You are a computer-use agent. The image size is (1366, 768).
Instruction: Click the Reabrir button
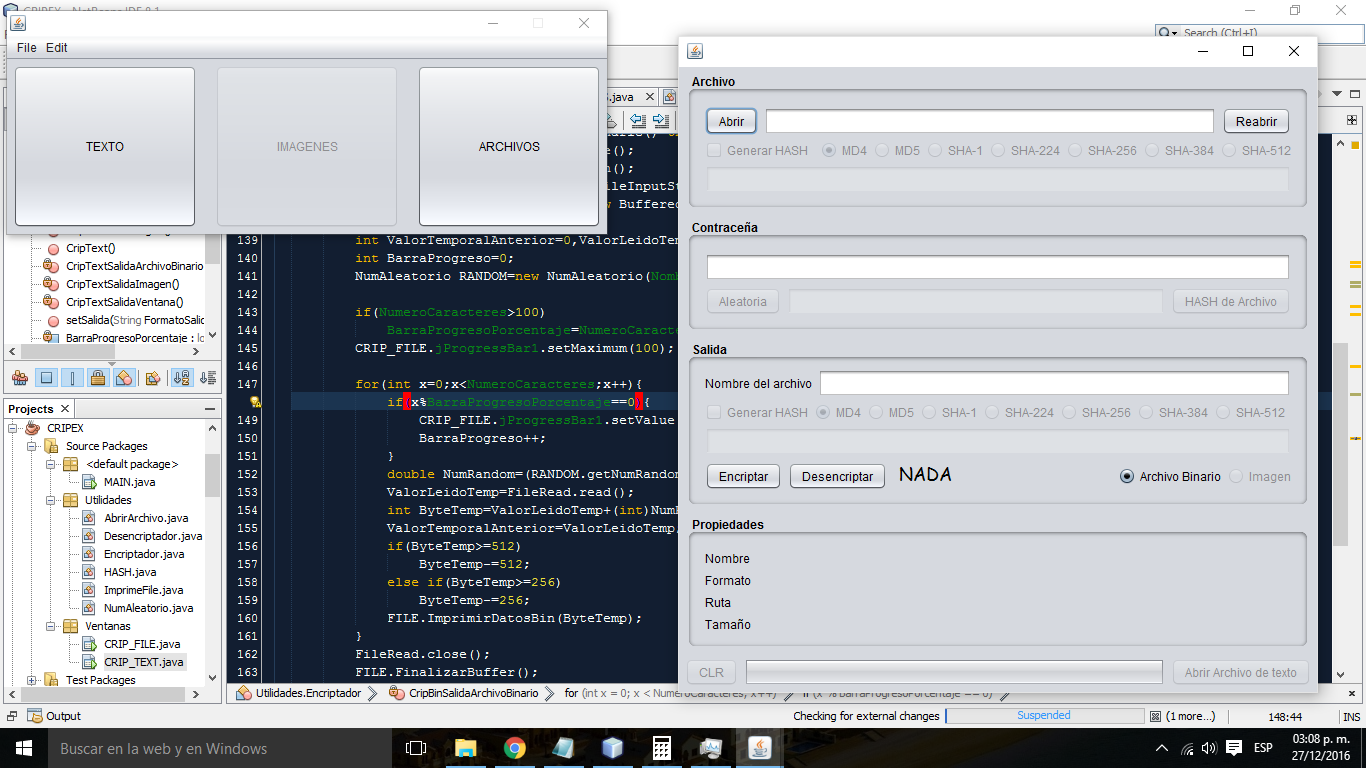(x=1256, y=121)
